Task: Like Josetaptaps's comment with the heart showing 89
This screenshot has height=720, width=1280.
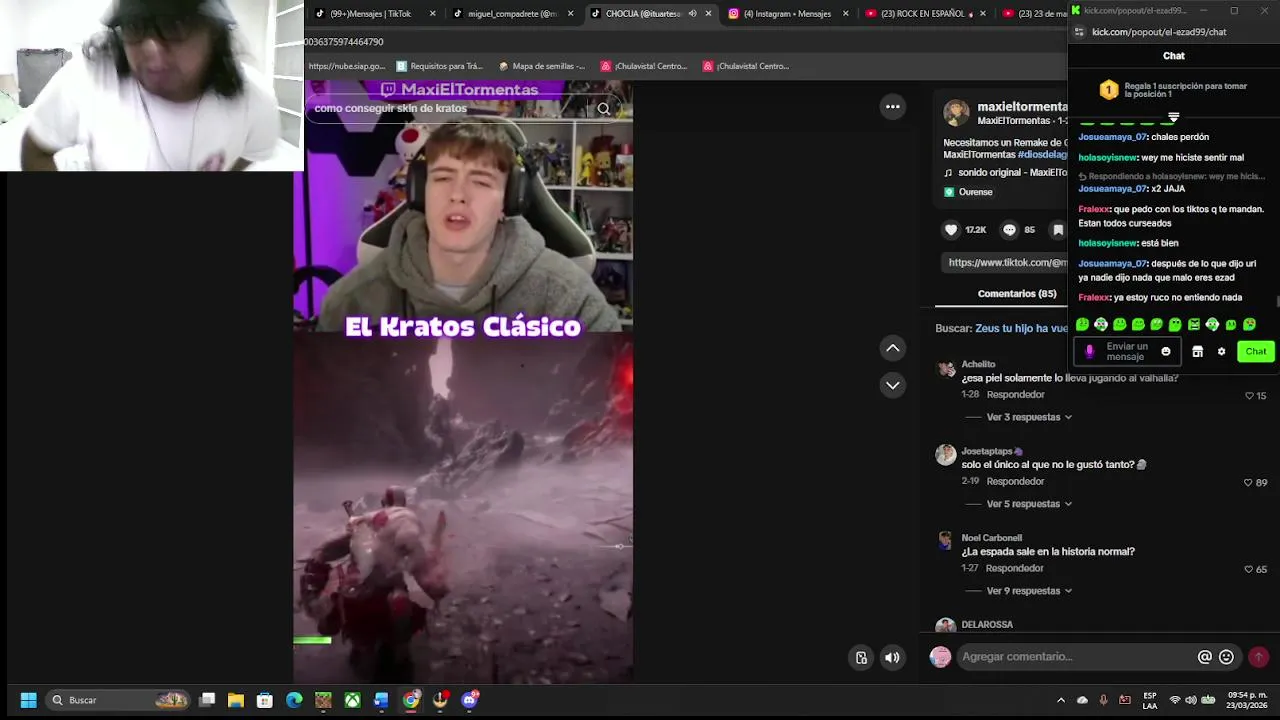Action: 1248,483
